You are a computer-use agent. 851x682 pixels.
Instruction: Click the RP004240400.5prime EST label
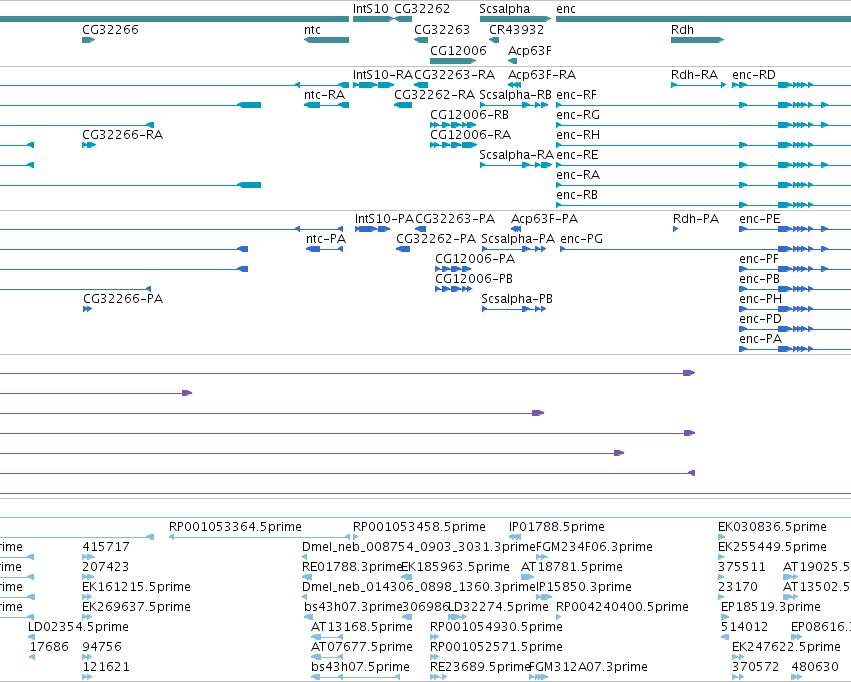[623, 607]
